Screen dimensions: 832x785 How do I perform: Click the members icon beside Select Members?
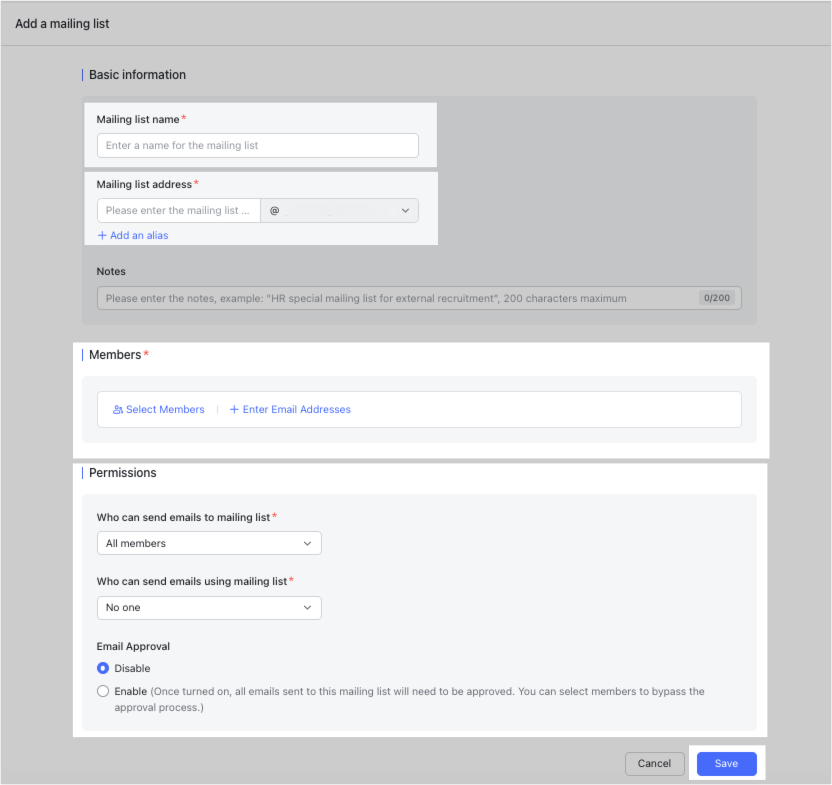tap(117, 409)
